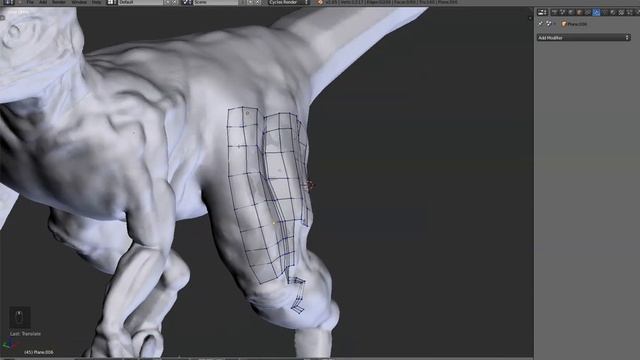Click the Default screen layout name field

[x=140, y=2]
